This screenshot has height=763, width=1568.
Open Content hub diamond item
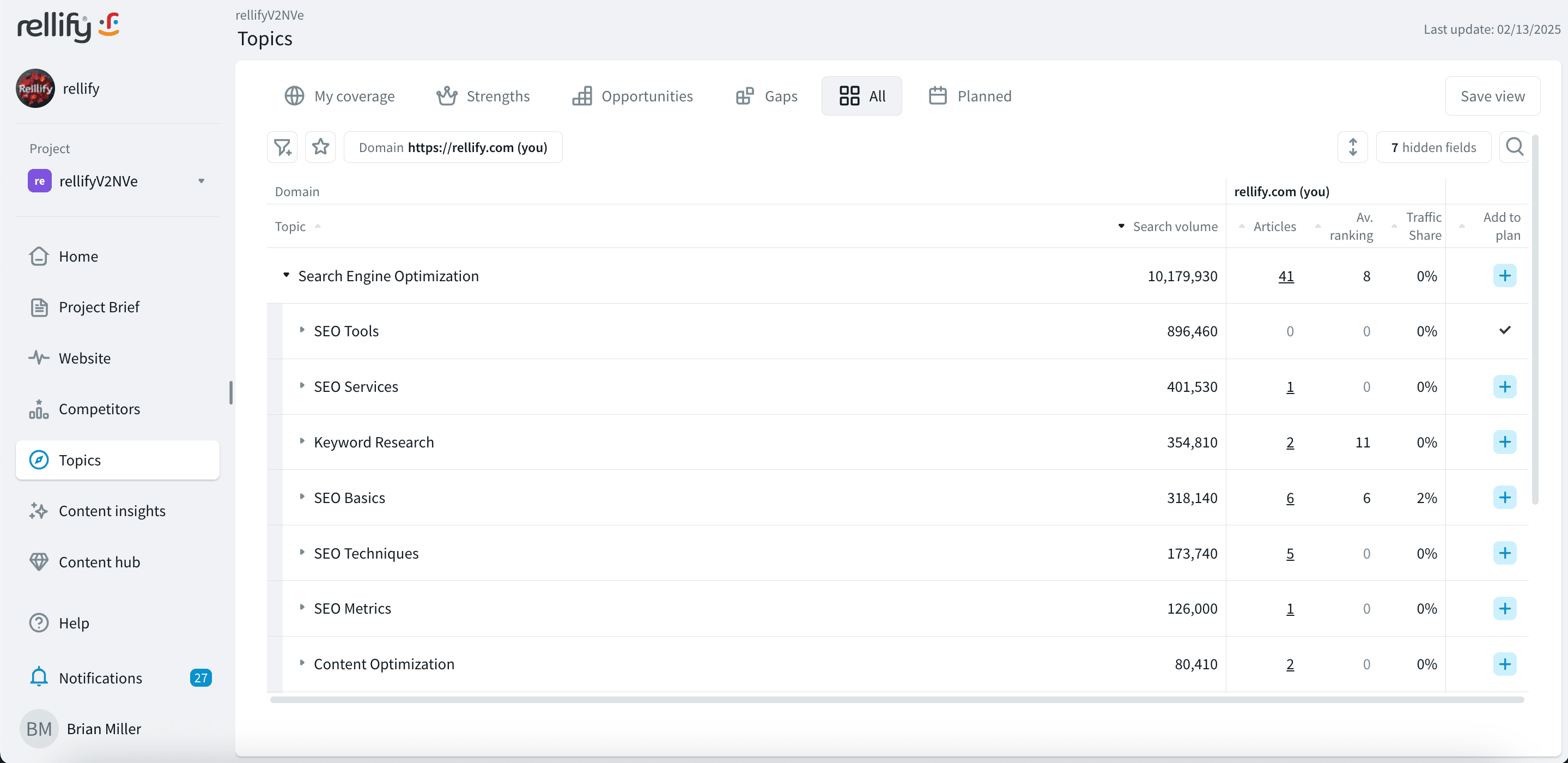coord(99,561)
